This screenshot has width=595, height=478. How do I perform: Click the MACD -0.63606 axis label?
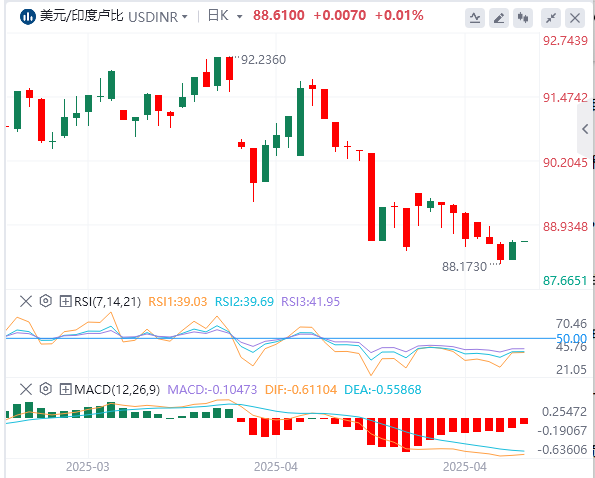click(x=563, y=450)
